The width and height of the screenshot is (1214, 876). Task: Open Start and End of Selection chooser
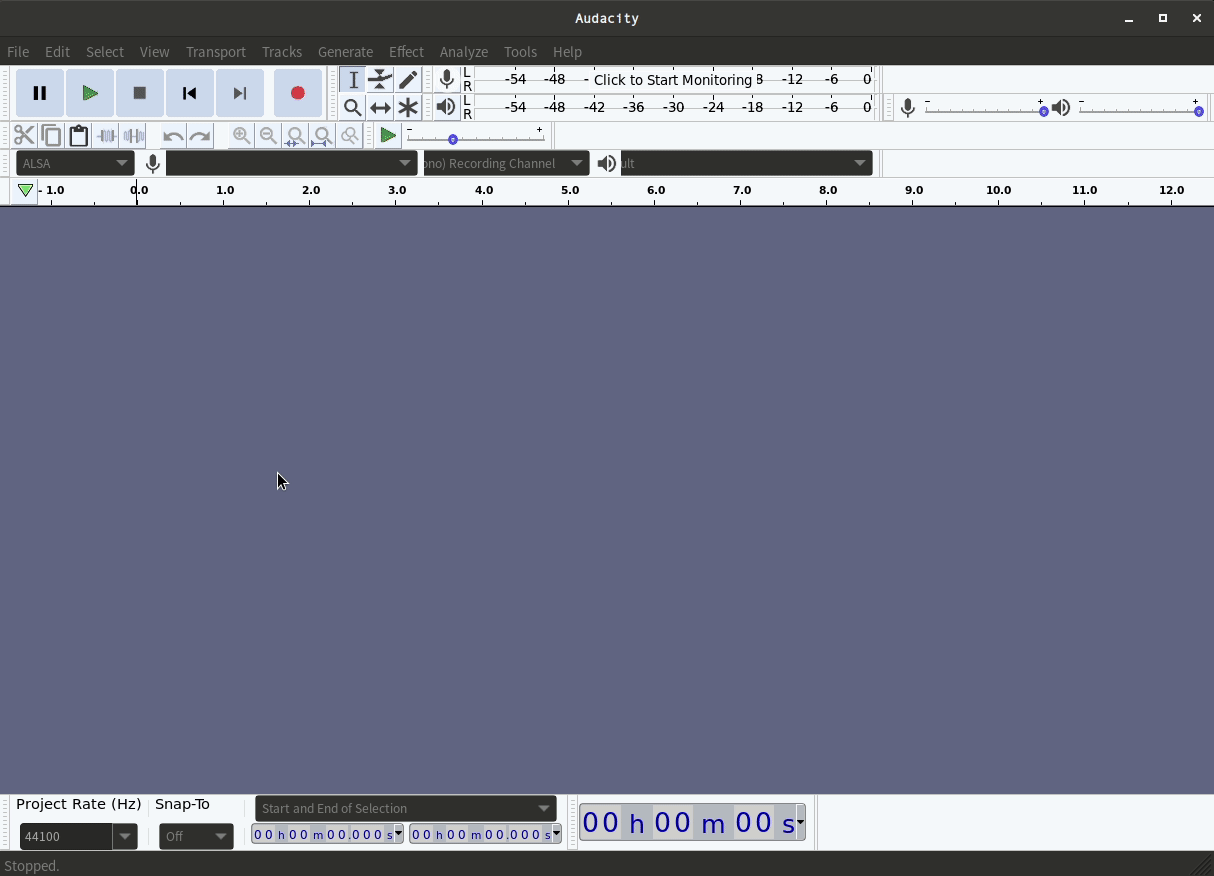click(x=405, y=808)
